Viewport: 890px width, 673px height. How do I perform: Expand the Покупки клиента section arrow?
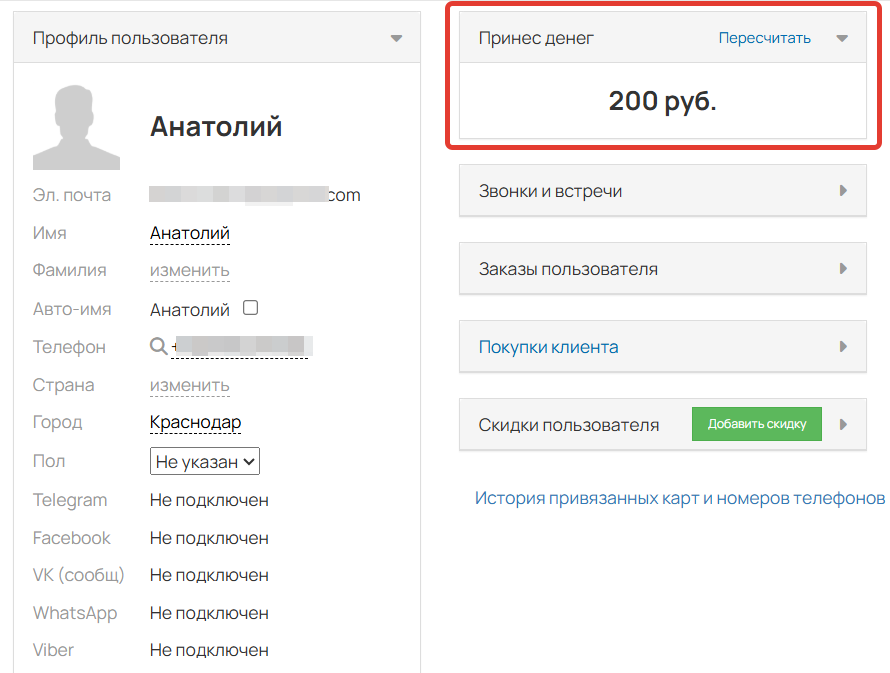[x=843, y=347]
